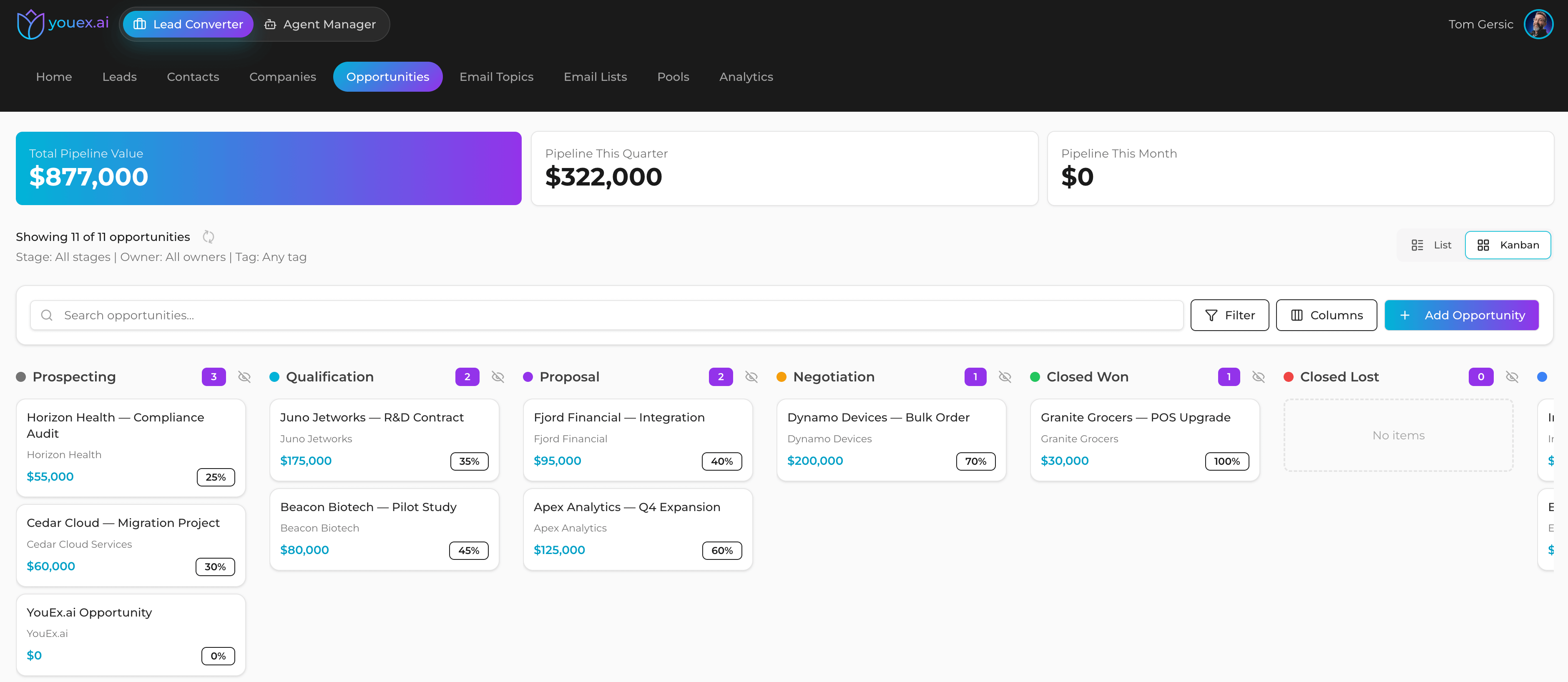Click the funnel icon on the Filter button
Viewport: 1568px width, 682px height.
pyautogui.click(x=1211, y=315)
